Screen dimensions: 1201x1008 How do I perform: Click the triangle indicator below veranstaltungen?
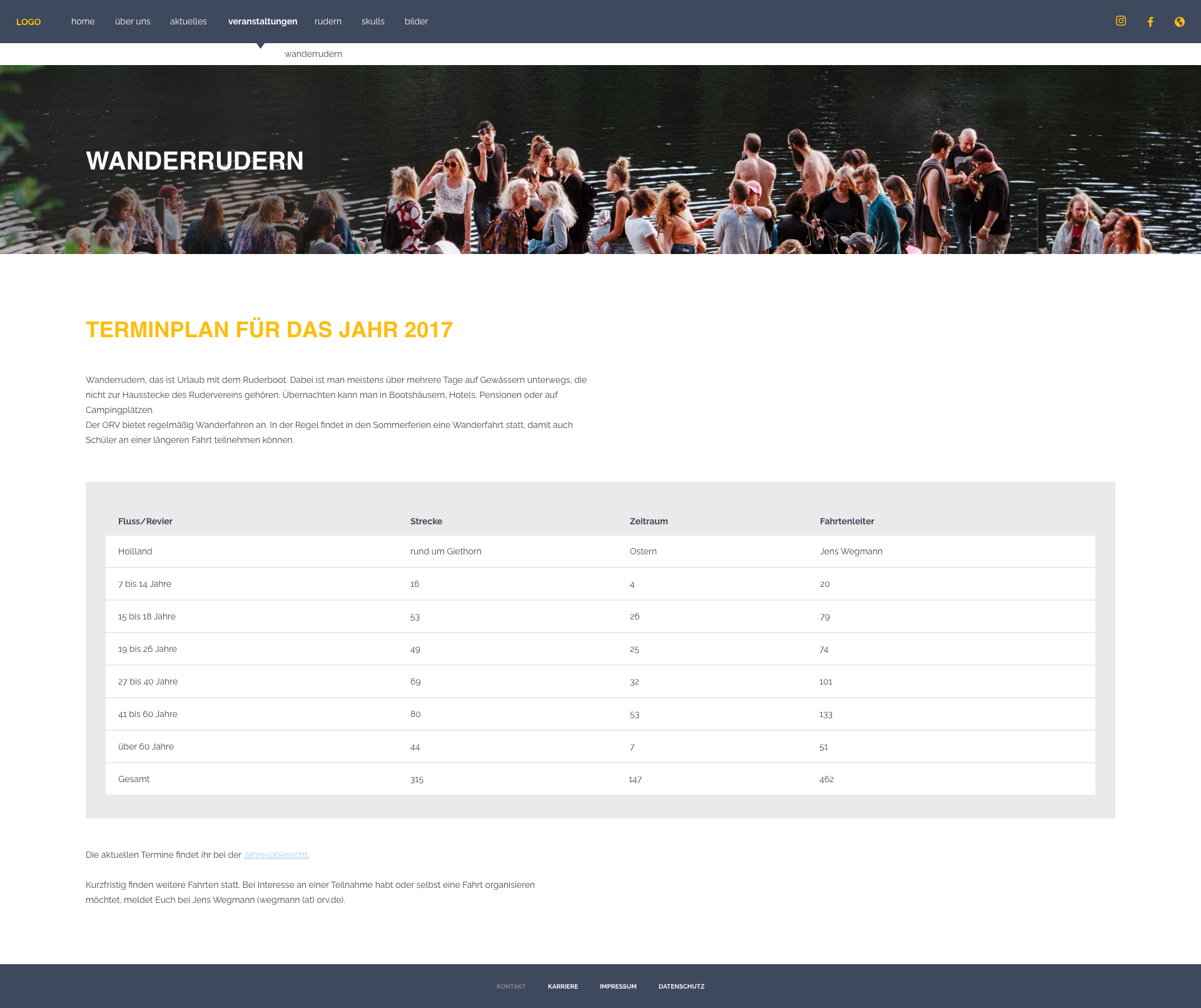(260, 46)
